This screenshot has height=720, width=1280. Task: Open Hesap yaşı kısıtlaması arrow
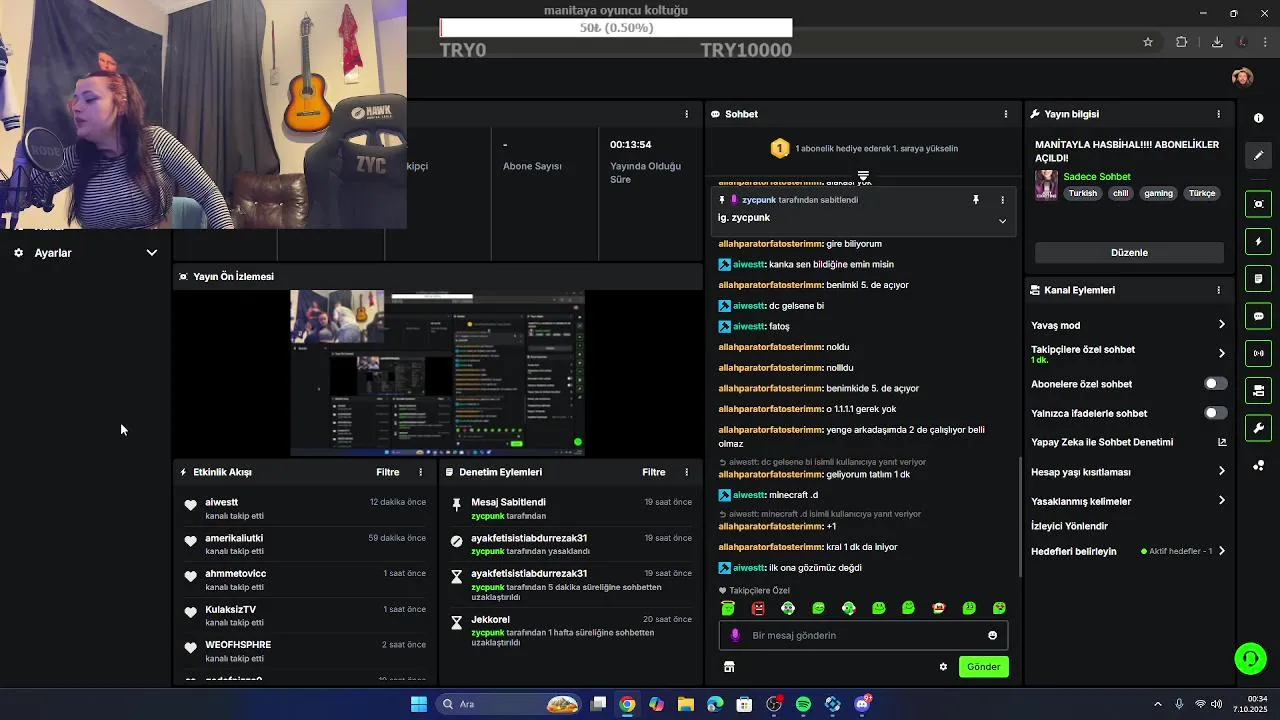point(1221,471)
